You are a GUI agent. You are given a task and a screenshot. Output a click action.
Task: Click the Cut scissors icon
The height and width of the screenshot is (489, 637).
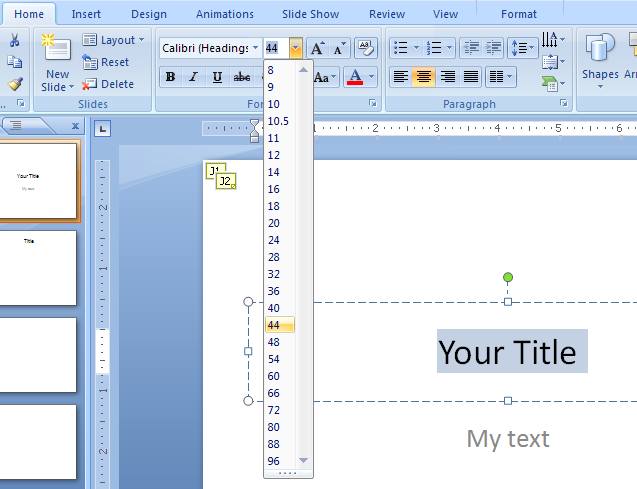tap(15, 40)
